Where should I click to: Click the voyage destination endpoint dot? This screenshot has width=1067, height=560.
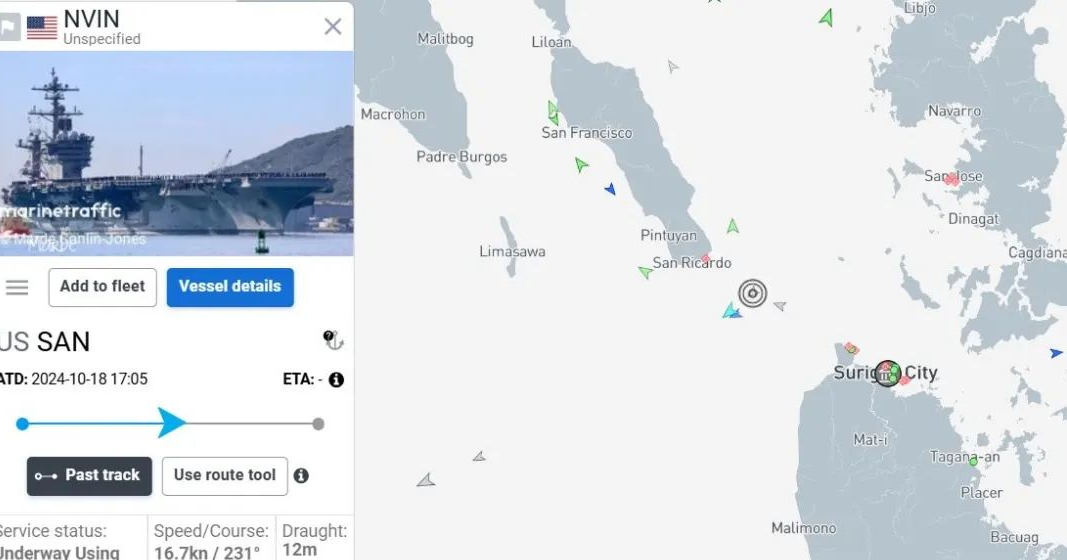pyautogui.click(x=318, y=424)
